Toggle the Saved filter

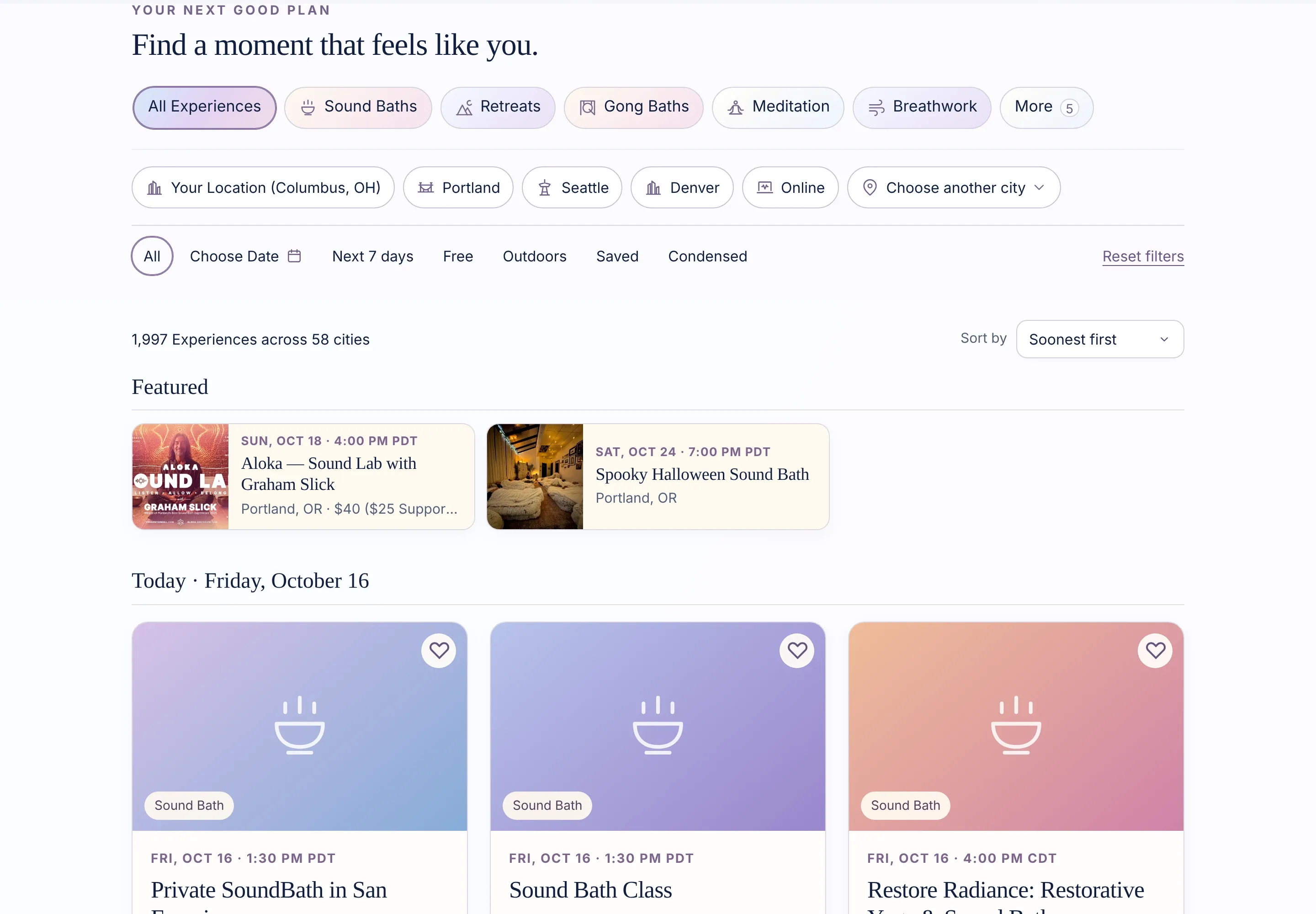tap(617, 256)
